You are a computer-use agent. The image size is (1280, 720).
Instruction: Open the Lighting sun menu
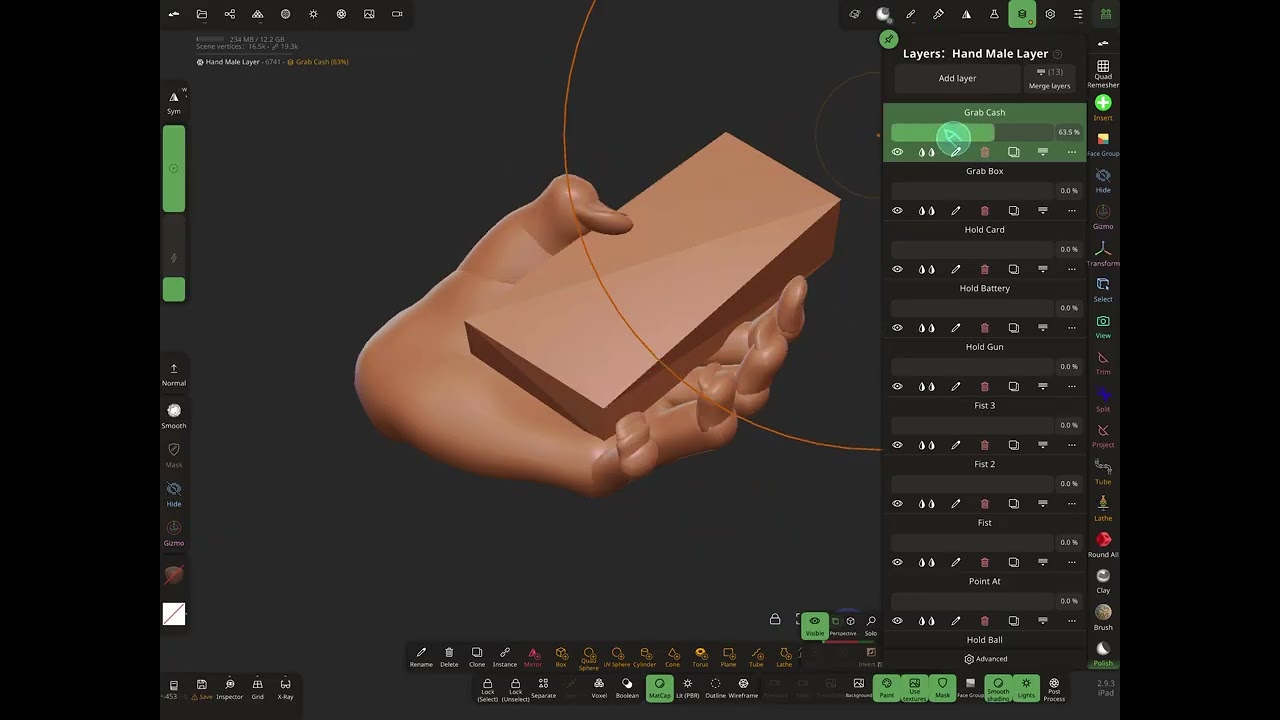[x=314, y=14]
